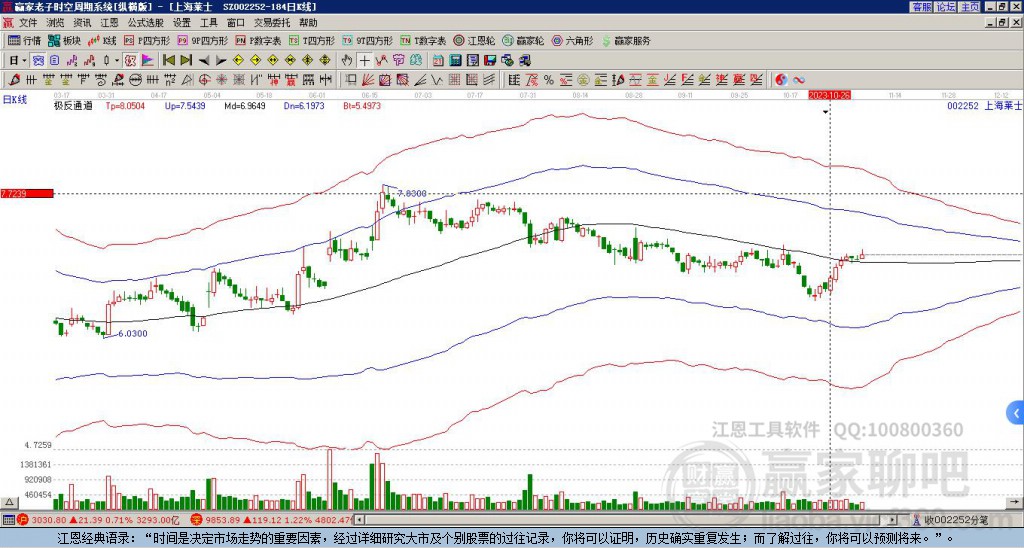Click the red save disk icon
This screenshot has height=548, width=1024.
click(x=490, y=61)
